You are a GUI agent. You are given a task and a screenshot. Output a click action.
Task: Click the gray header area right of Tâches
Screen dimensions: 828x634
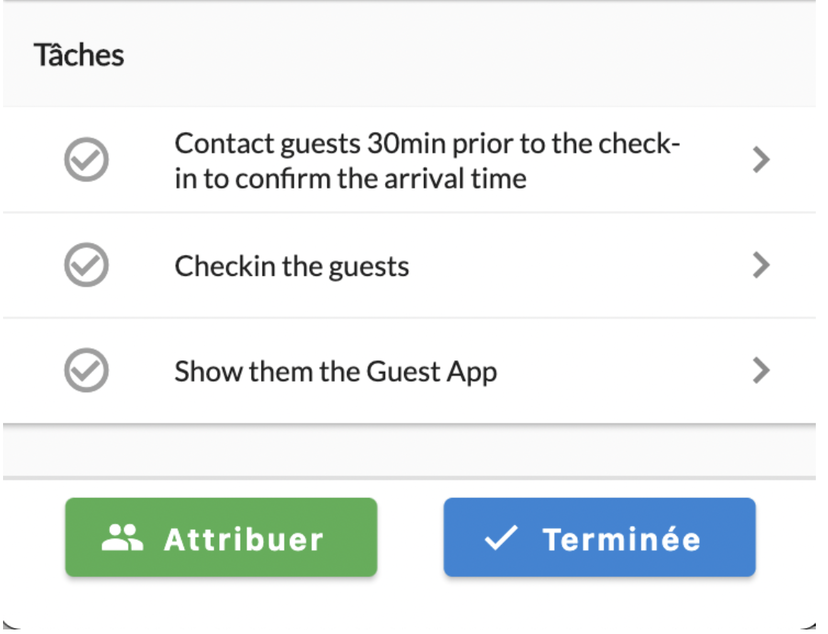[470, 55]
